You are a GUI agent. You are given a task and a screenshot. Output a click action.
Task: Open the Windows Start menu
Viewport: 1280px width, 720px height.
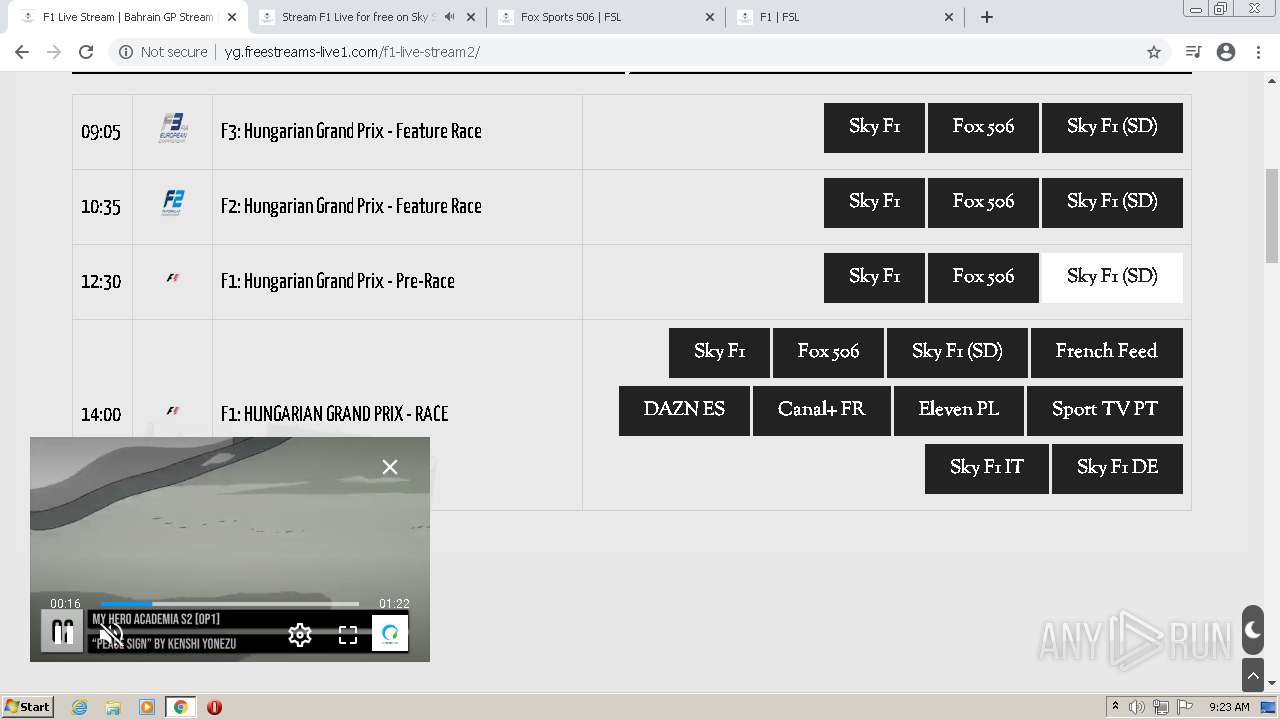point(28,707)
